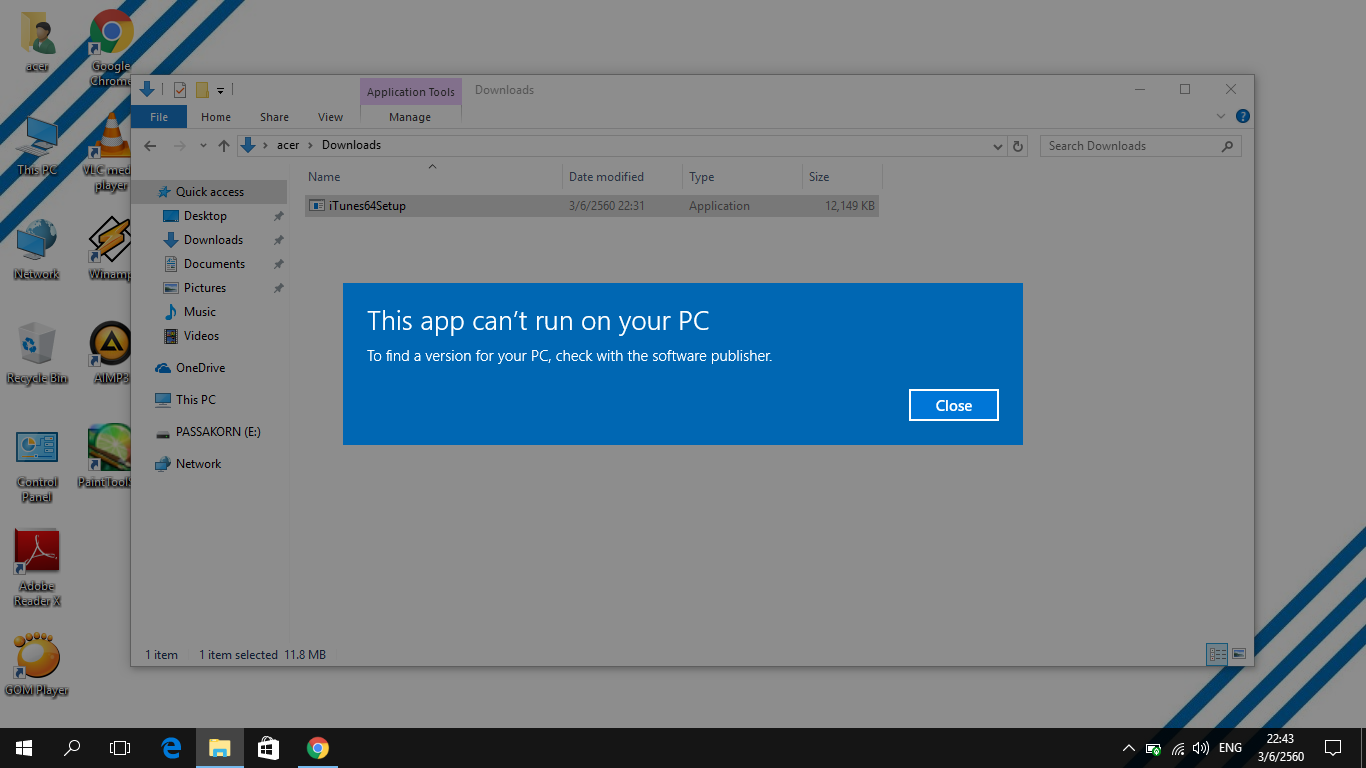Launch Microsoft Edge from the taskbar
This screenshot has height=768, width=1366.
[171, 748]
